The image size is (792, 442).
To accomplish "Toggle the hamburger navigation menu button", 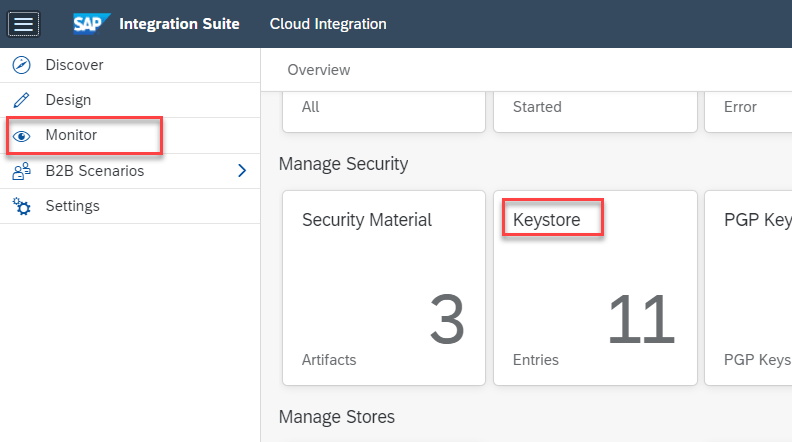I will [24, 24].
